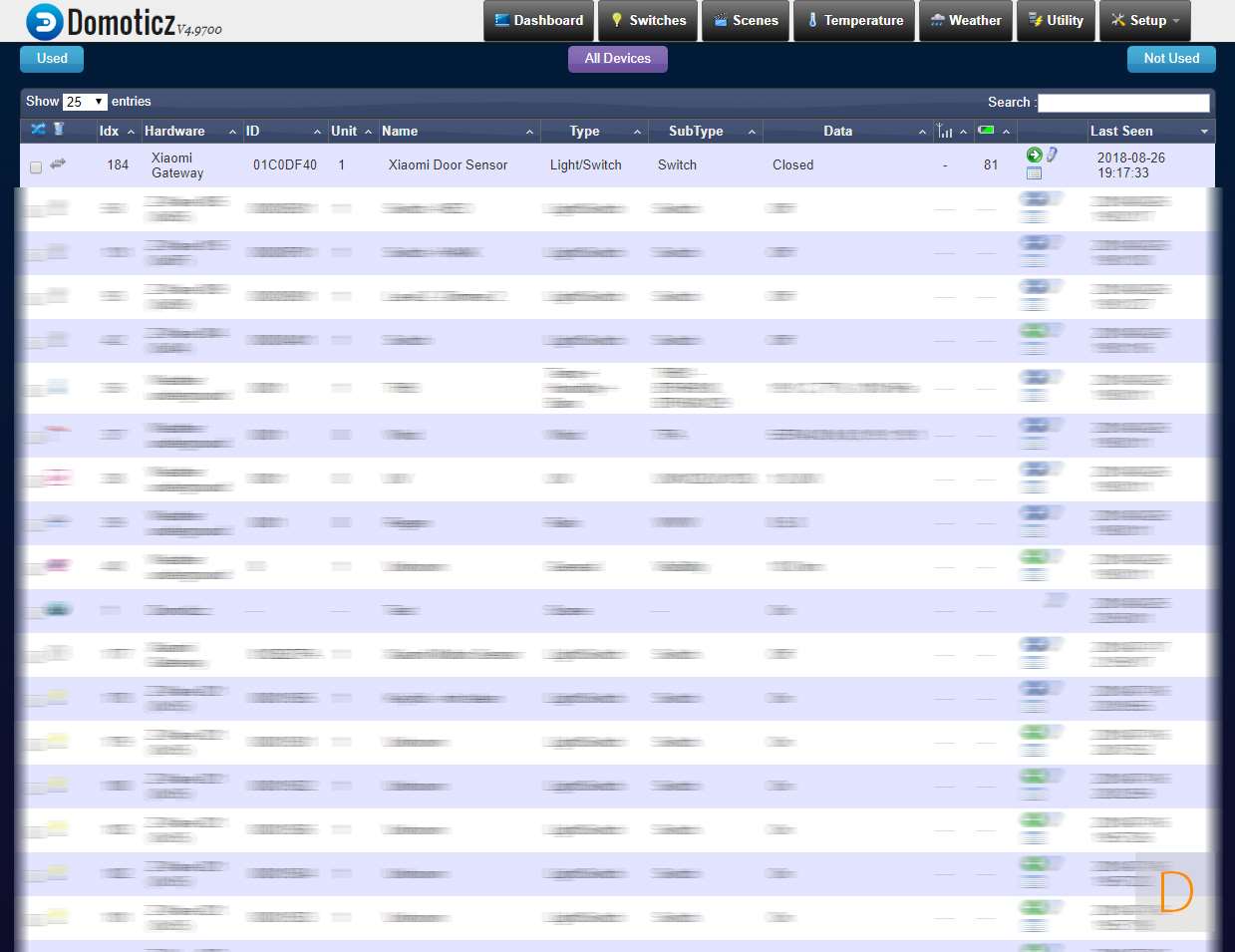The height and width of the screenshot is (952, 1235).
Task: Click device ID 01C0DF40
Action: [285, 165]
